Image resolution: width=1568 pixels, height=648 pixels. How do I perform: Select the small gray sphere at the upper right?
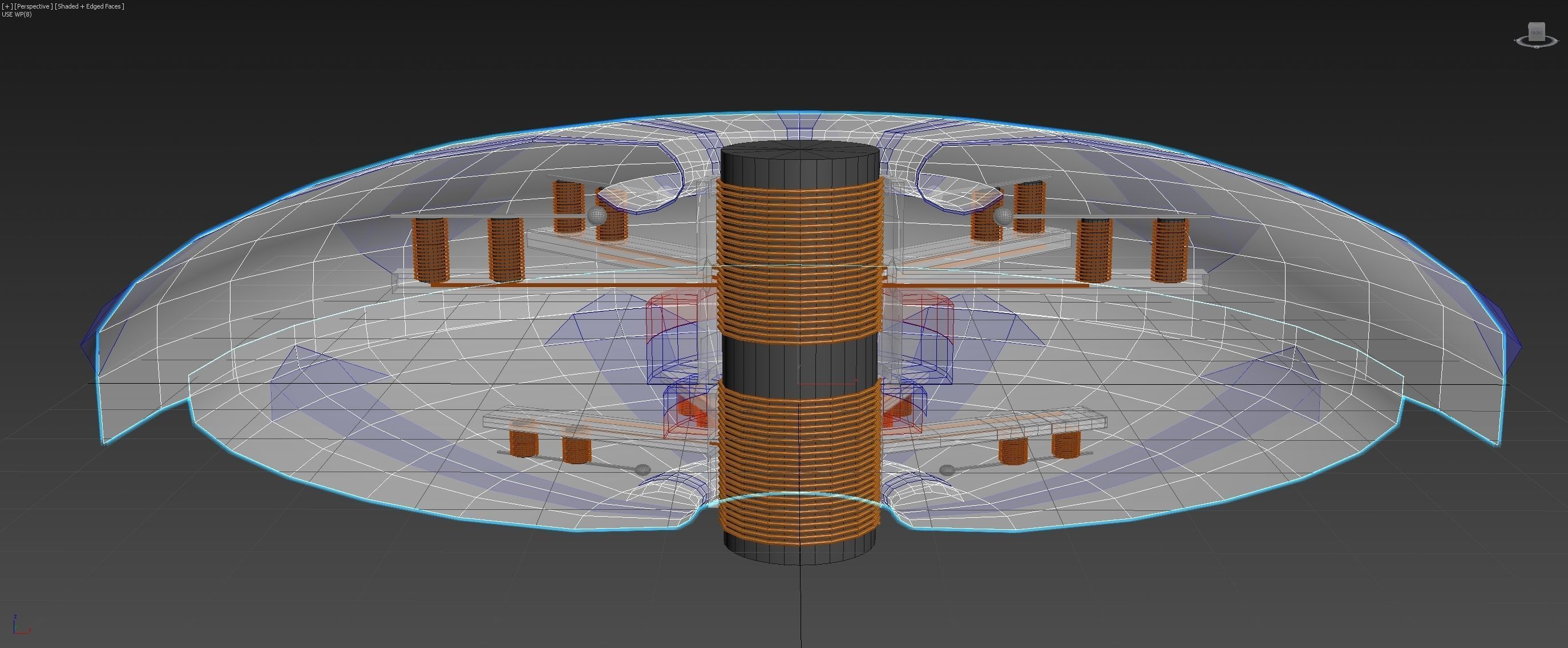coord(1003,216)
